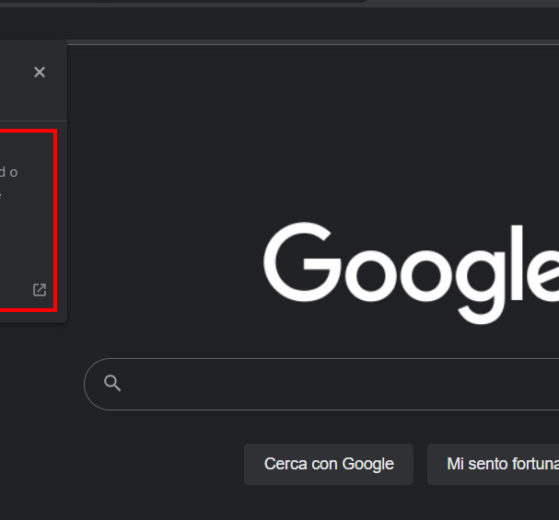
Task: Click the thin light divider line above the page
Action: 313,44
